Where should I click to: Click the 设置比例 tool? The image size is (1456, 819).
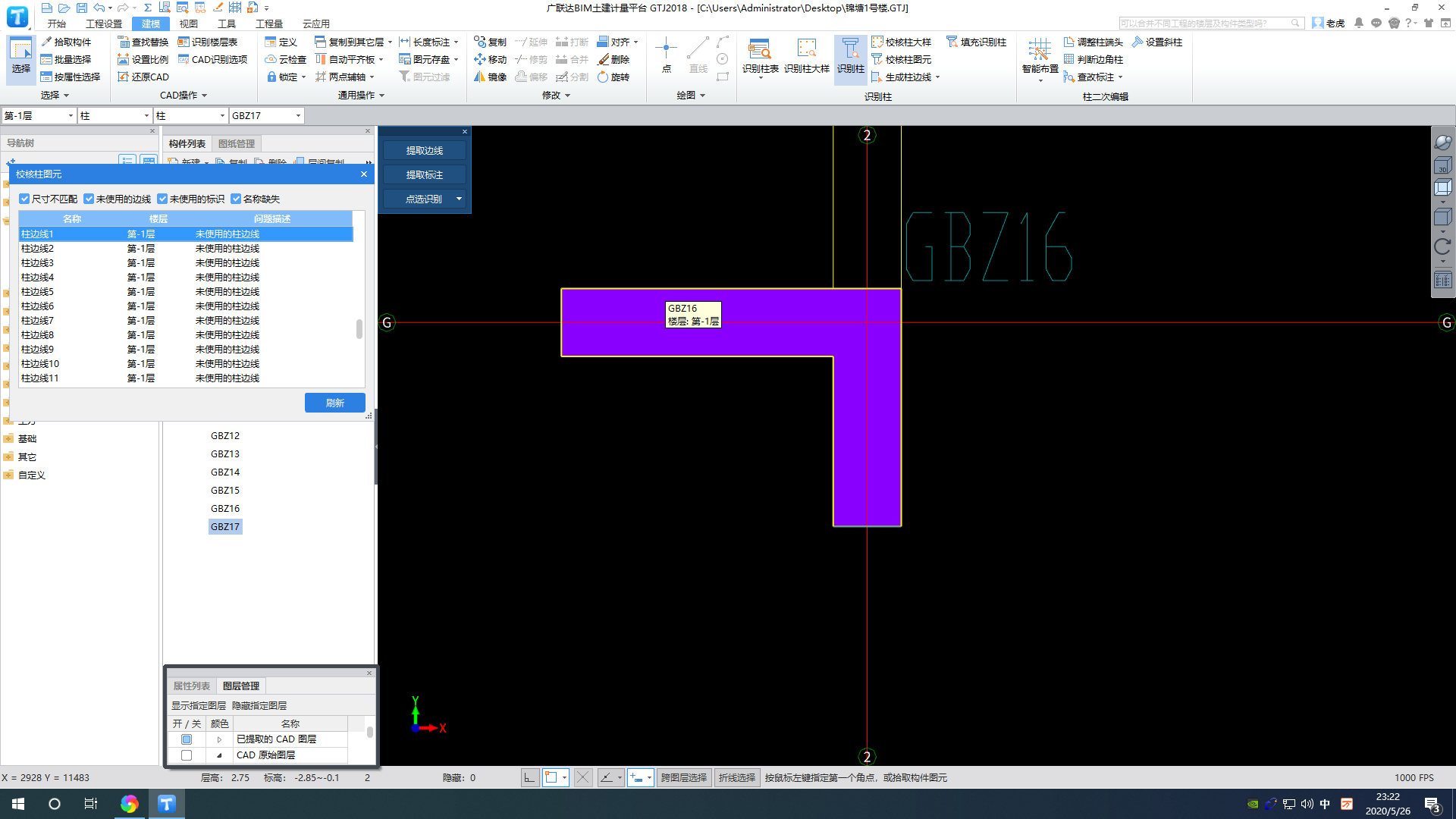coord(143,59)
